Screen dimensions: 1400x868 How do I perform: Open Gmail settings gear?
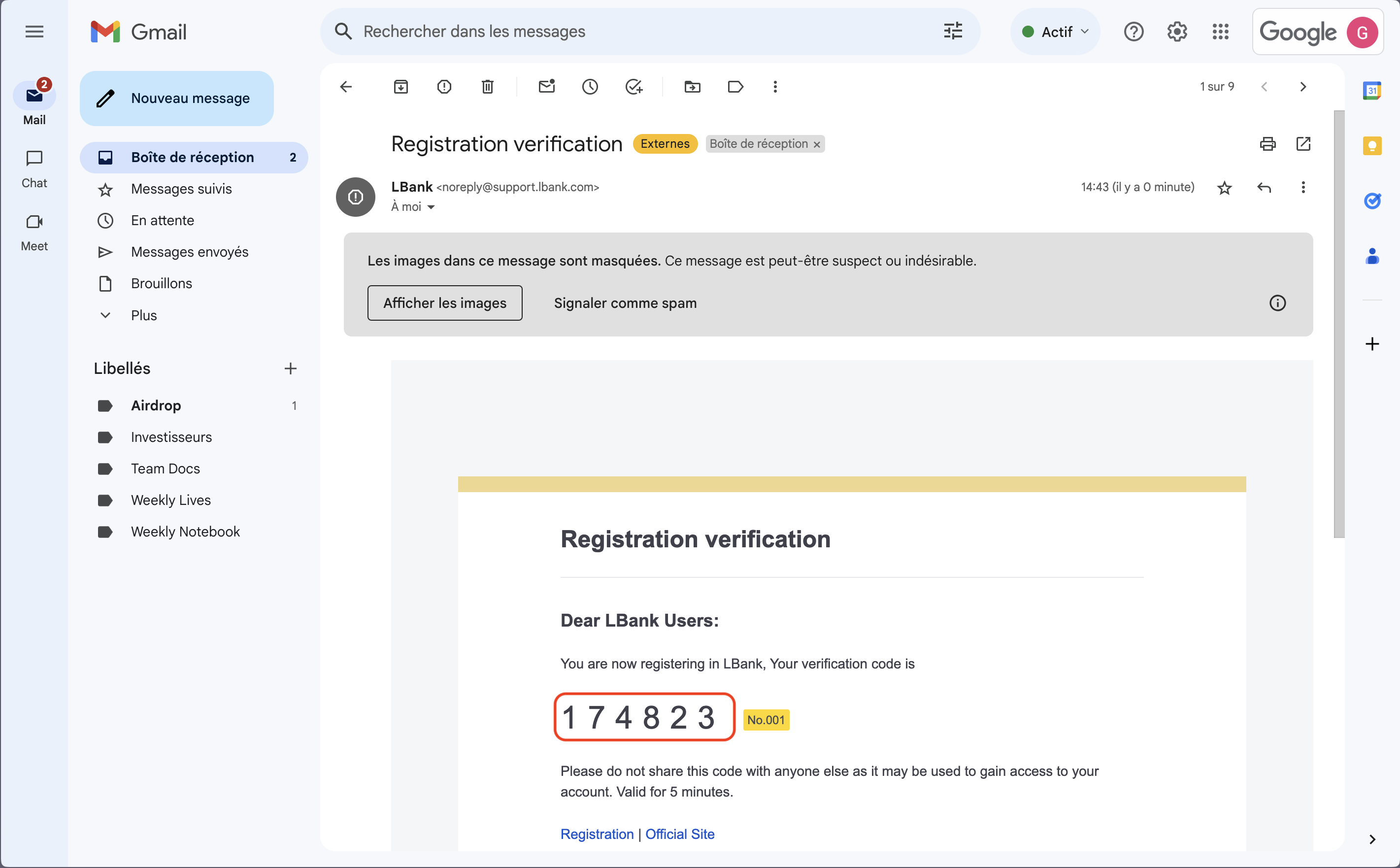click(x=1177, y=32)
